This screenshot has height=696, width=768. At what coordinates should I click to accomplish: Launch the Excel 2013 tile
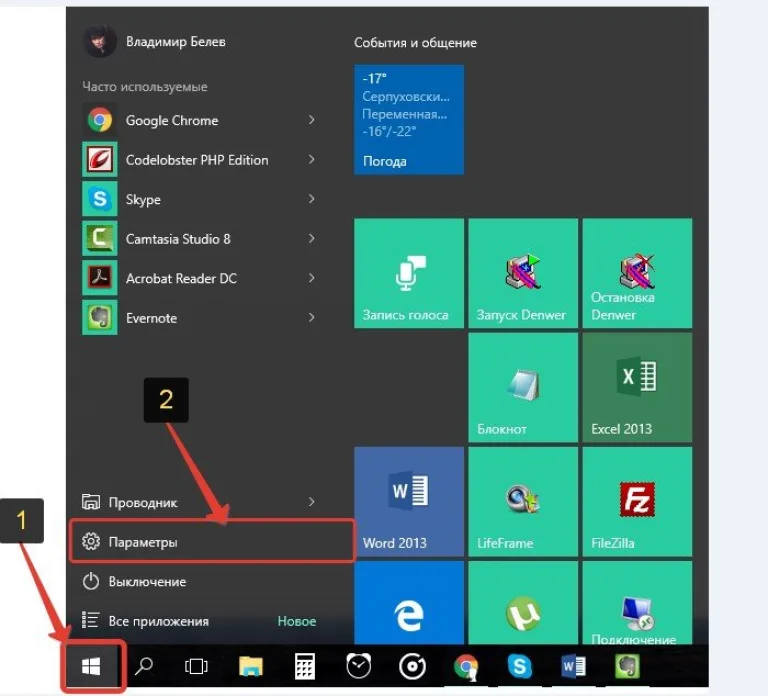637,387
